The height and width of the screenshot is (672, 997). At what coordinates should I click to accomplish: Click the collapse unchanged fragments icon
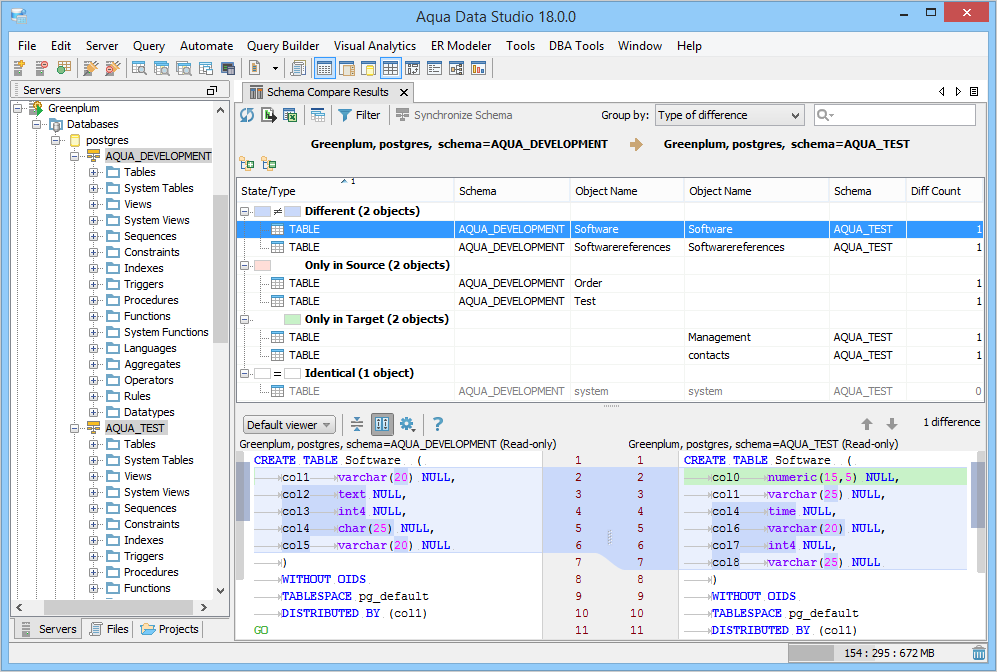[x=357, y=424]
